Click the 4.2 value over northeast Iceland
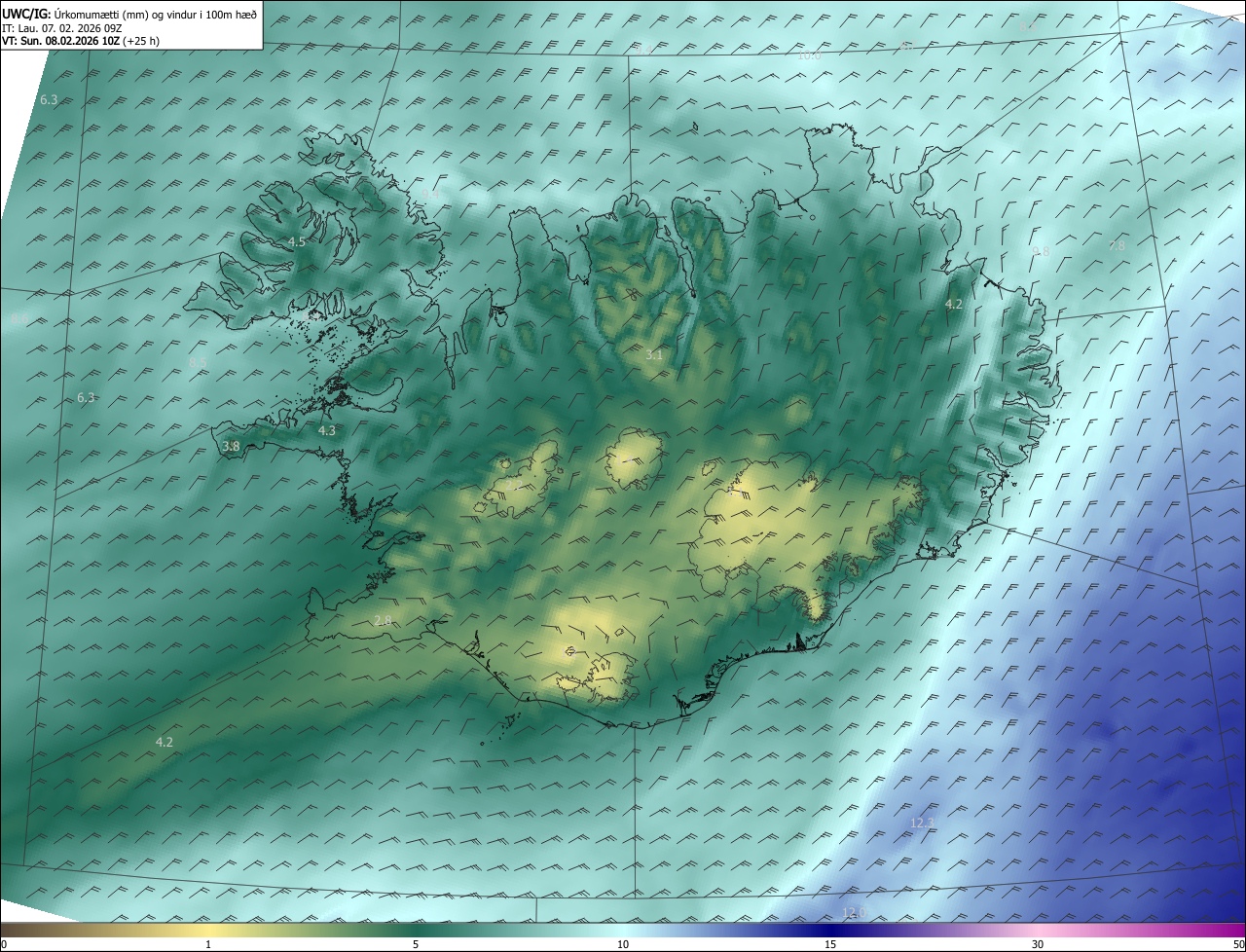The image size is (1246, 952). pos(954,304)
